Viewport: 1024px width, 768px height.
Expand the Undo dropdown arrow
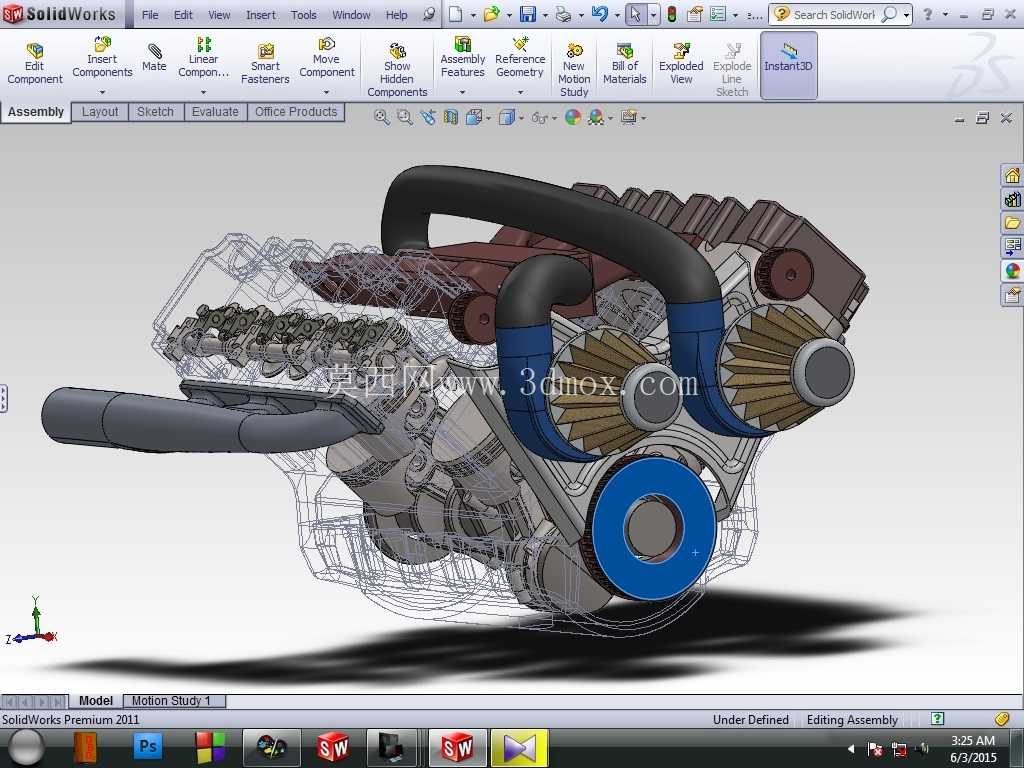click(617, 15)
